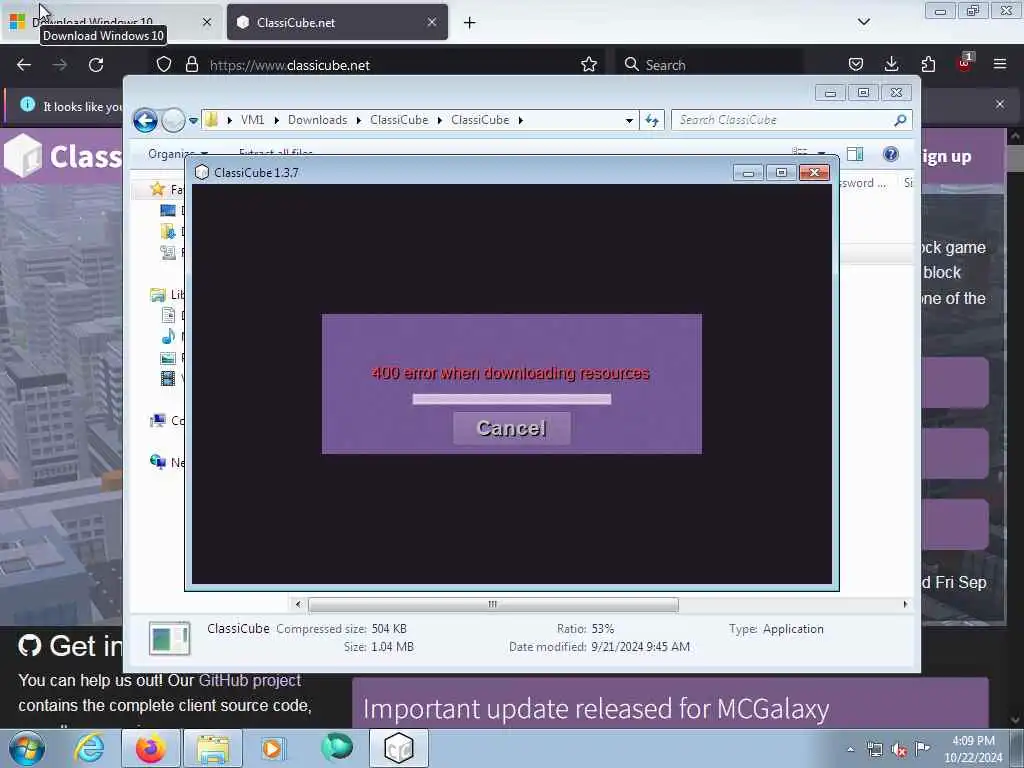Image resolution: width=1024 pixels, height=768 pixels.
Task: Show hidden system tray icons
Action: (x=850, y=750)
